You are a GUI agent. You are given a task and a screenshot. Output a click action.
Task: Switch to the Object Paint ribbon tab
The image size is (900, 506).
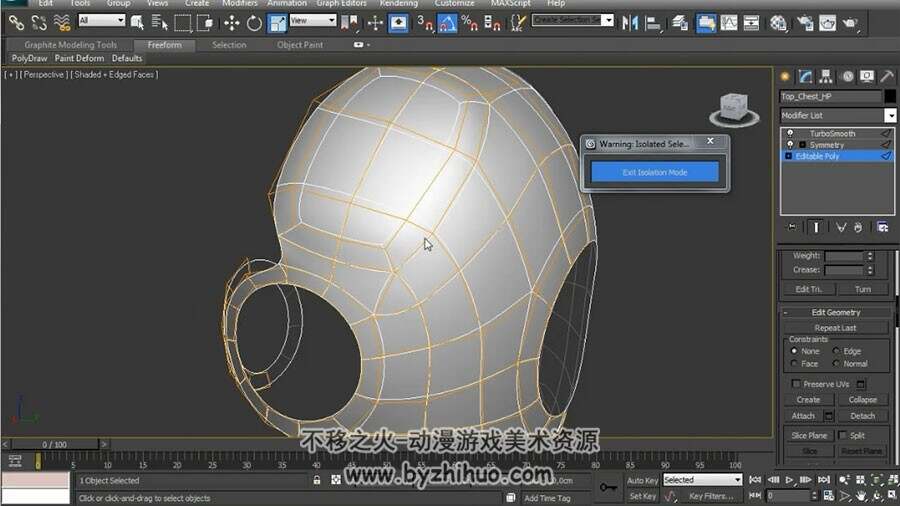[x=300, y=45]
